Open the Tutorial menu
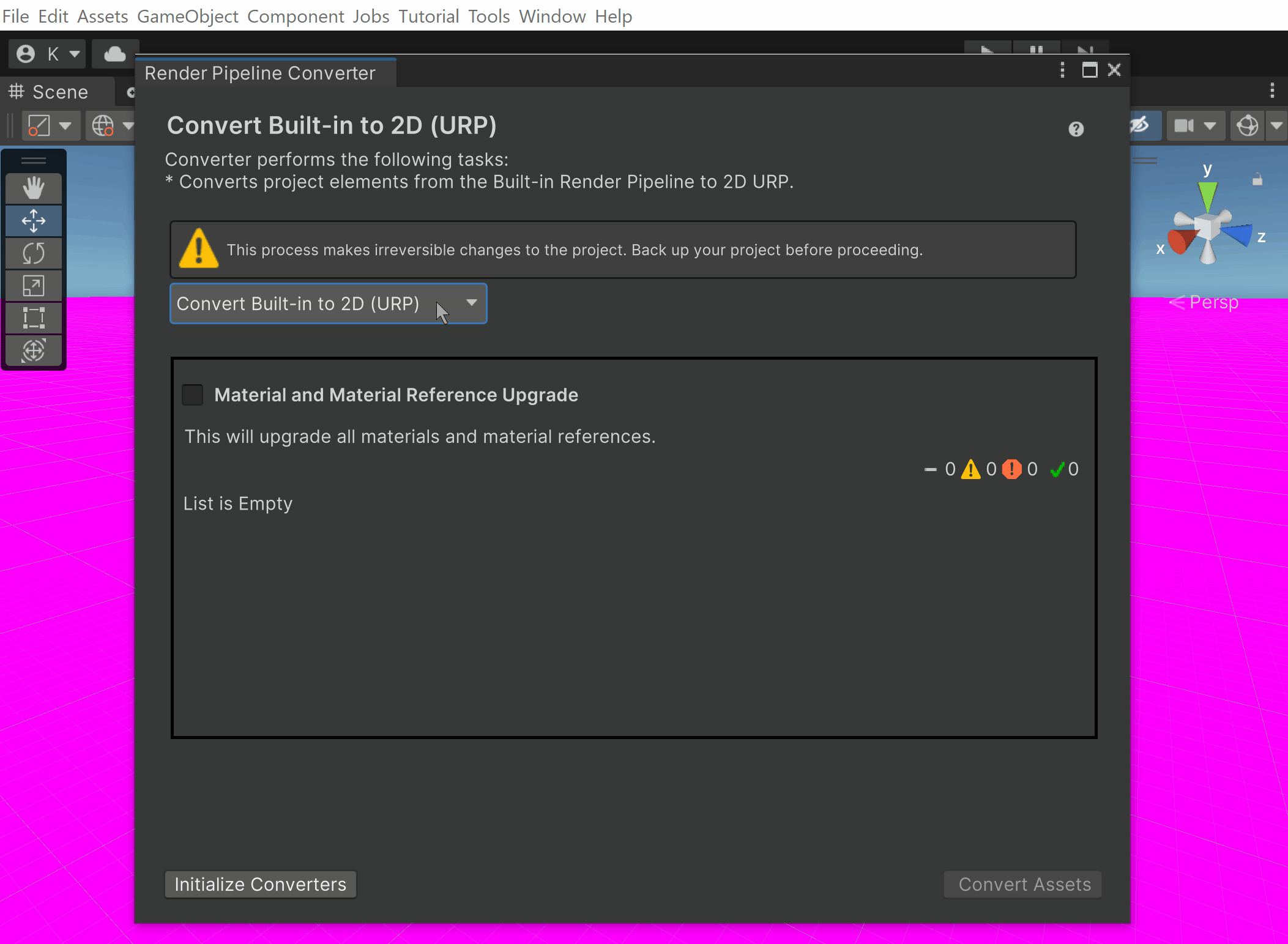The width and height of the screenshot is (1288, 944). pos(428,16)
